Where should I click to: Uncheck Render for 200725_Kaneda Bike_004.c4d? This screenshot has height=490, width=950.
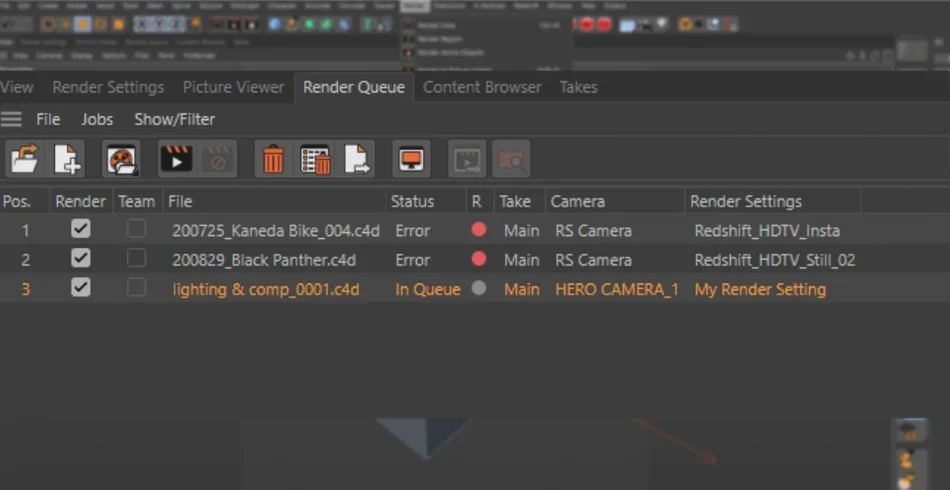click(81, 229)
